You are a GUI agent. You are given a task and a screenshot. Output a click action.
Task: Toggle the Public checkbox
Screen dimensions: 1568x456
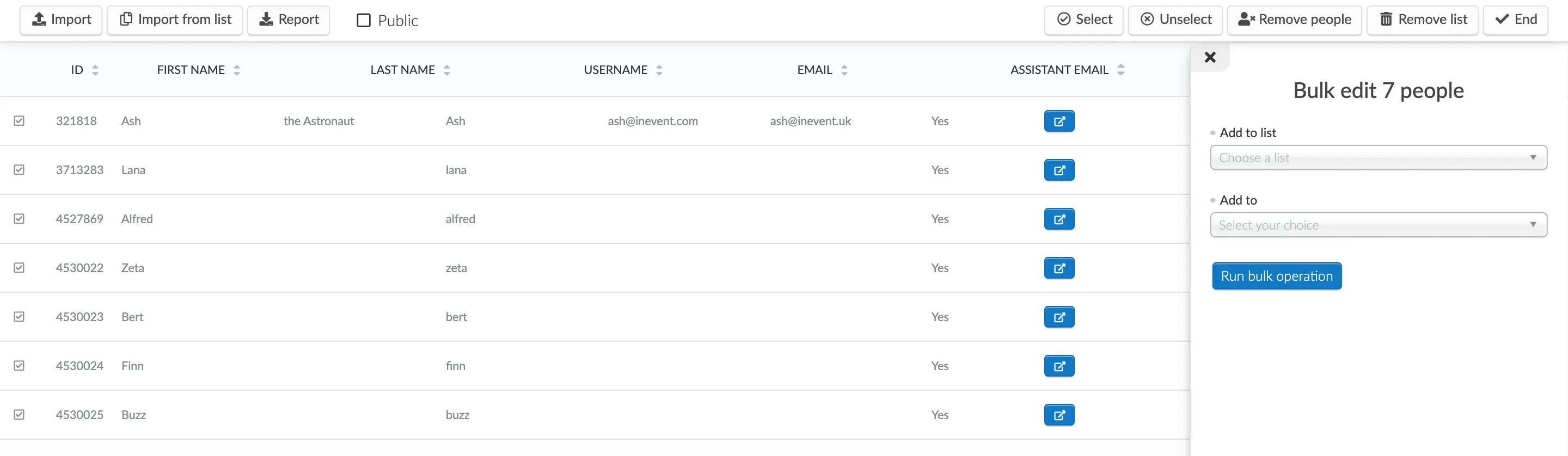click(363, 21)
